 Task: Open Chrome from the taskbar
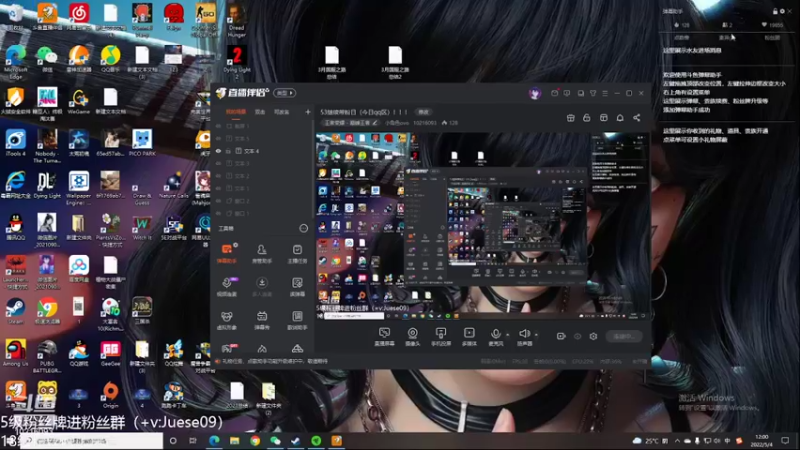click(255, 440)
